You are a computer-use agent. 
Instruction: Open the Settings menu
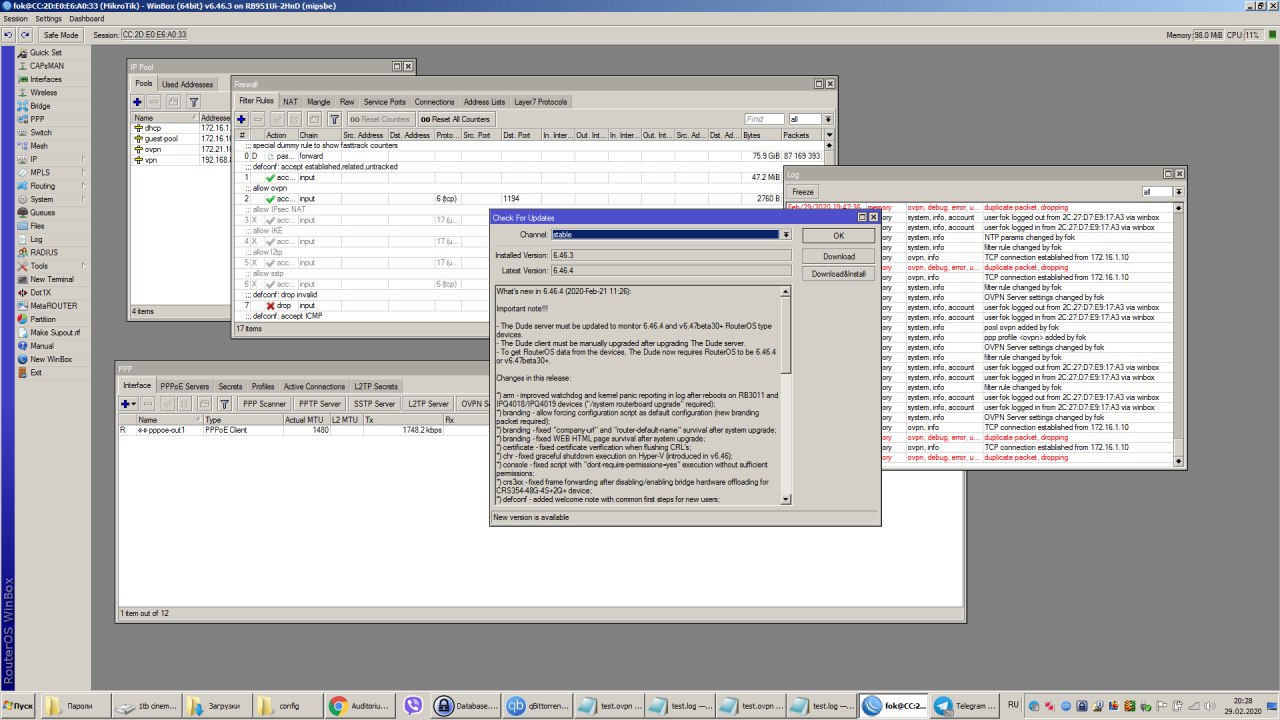pos(48,19)
